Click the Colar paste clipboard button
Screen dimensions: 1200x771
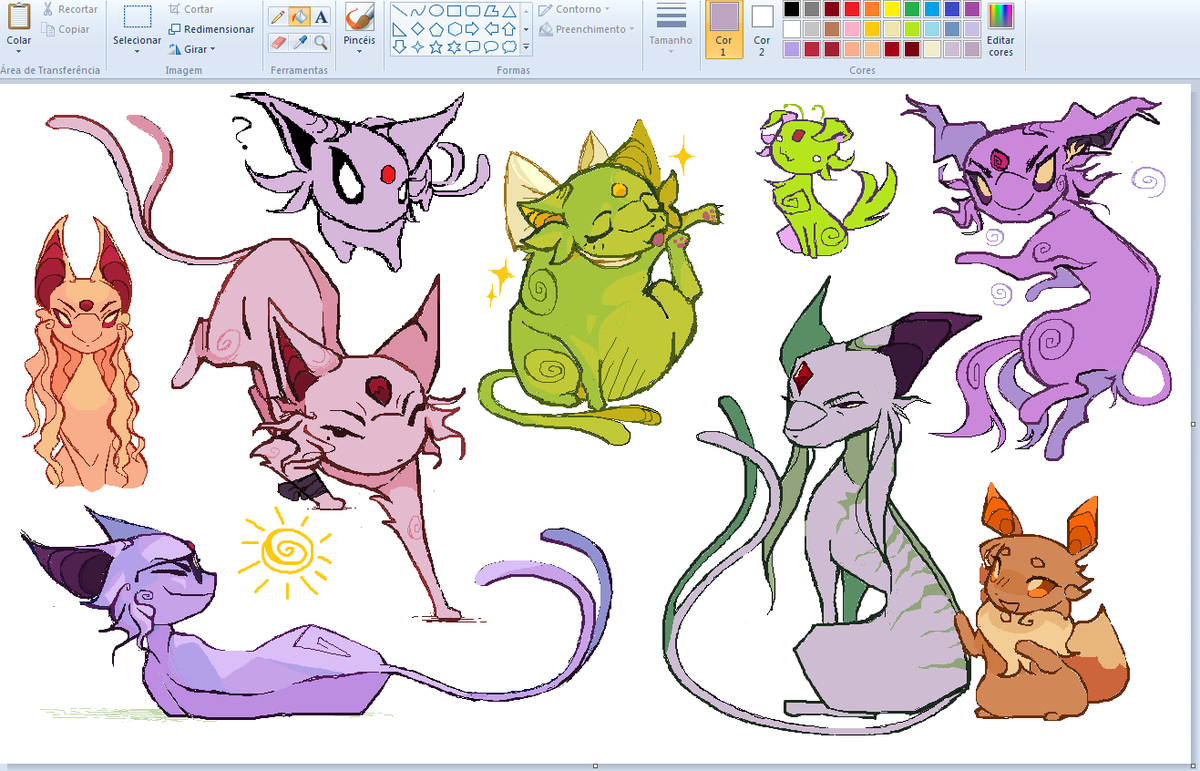coord(18,18)
